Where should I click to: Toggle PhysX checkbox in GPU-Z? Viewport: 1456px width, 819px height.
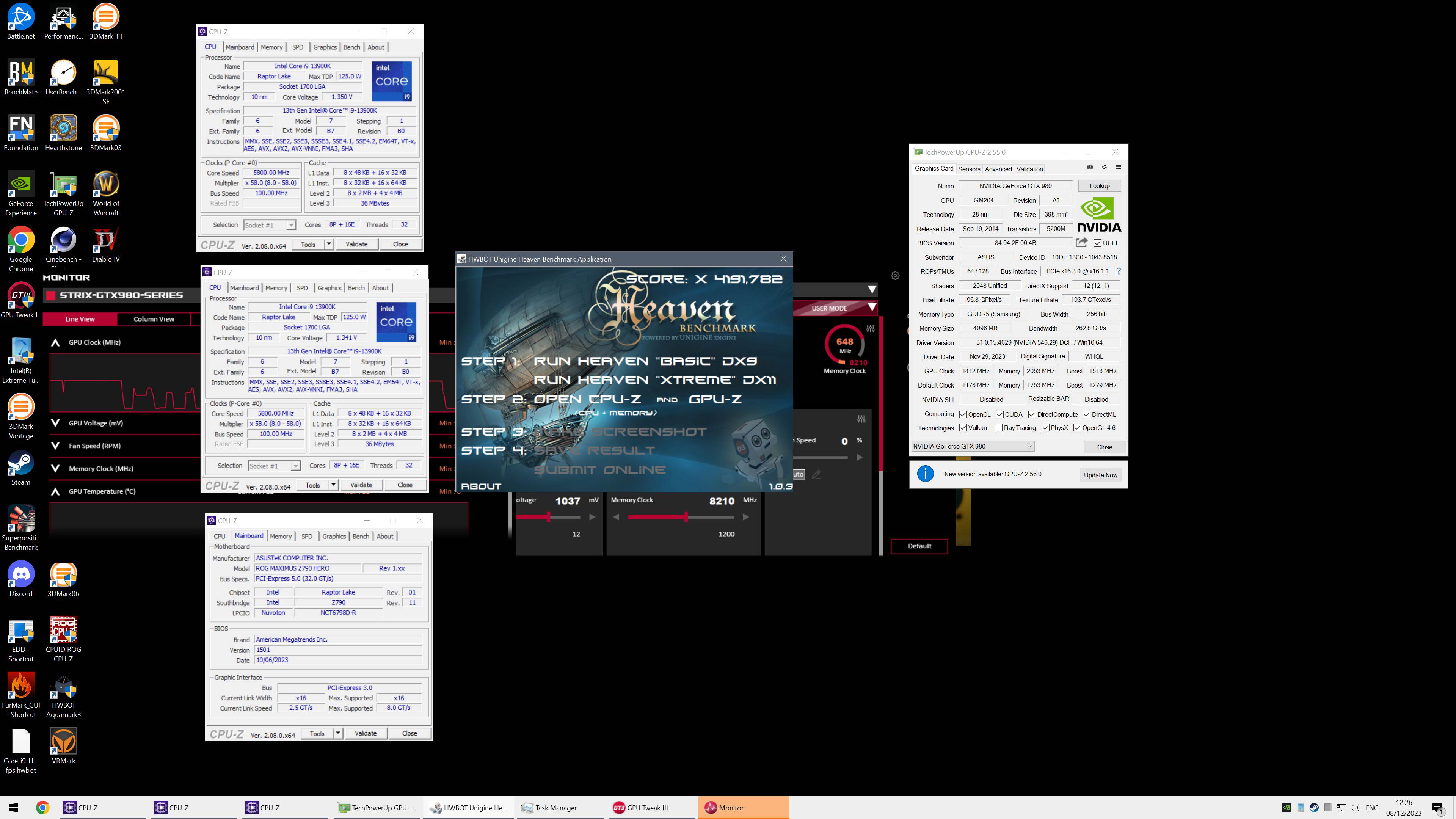coord(1046,428)
